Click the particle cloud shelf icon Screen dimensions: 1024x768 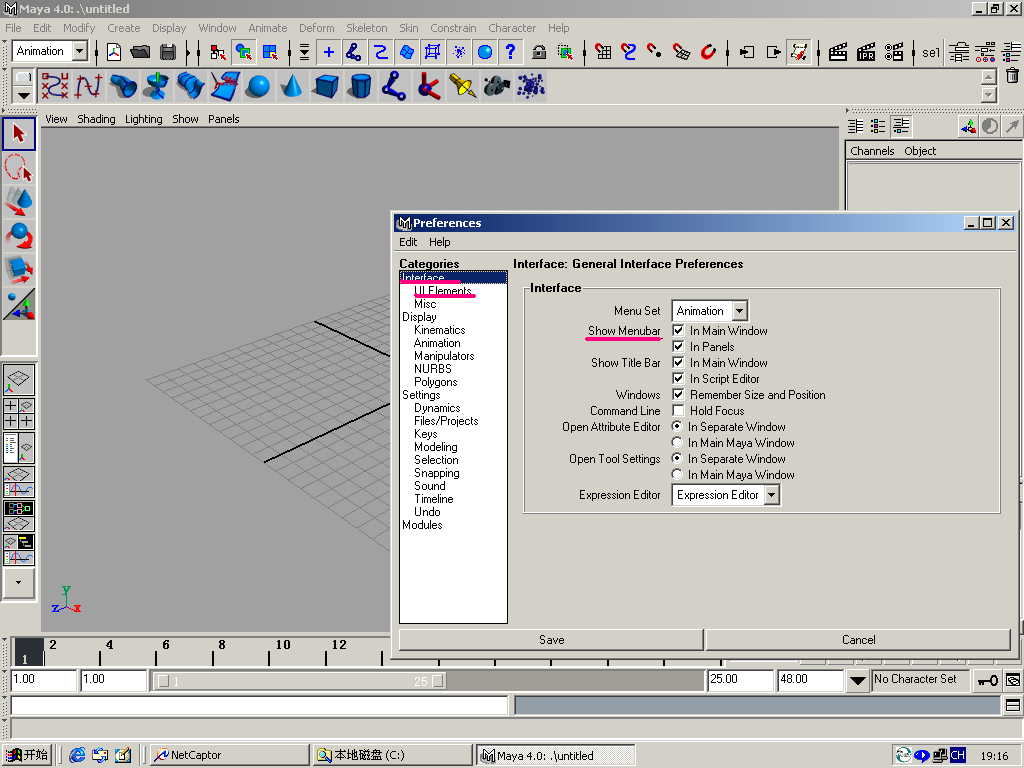point(530,86)
